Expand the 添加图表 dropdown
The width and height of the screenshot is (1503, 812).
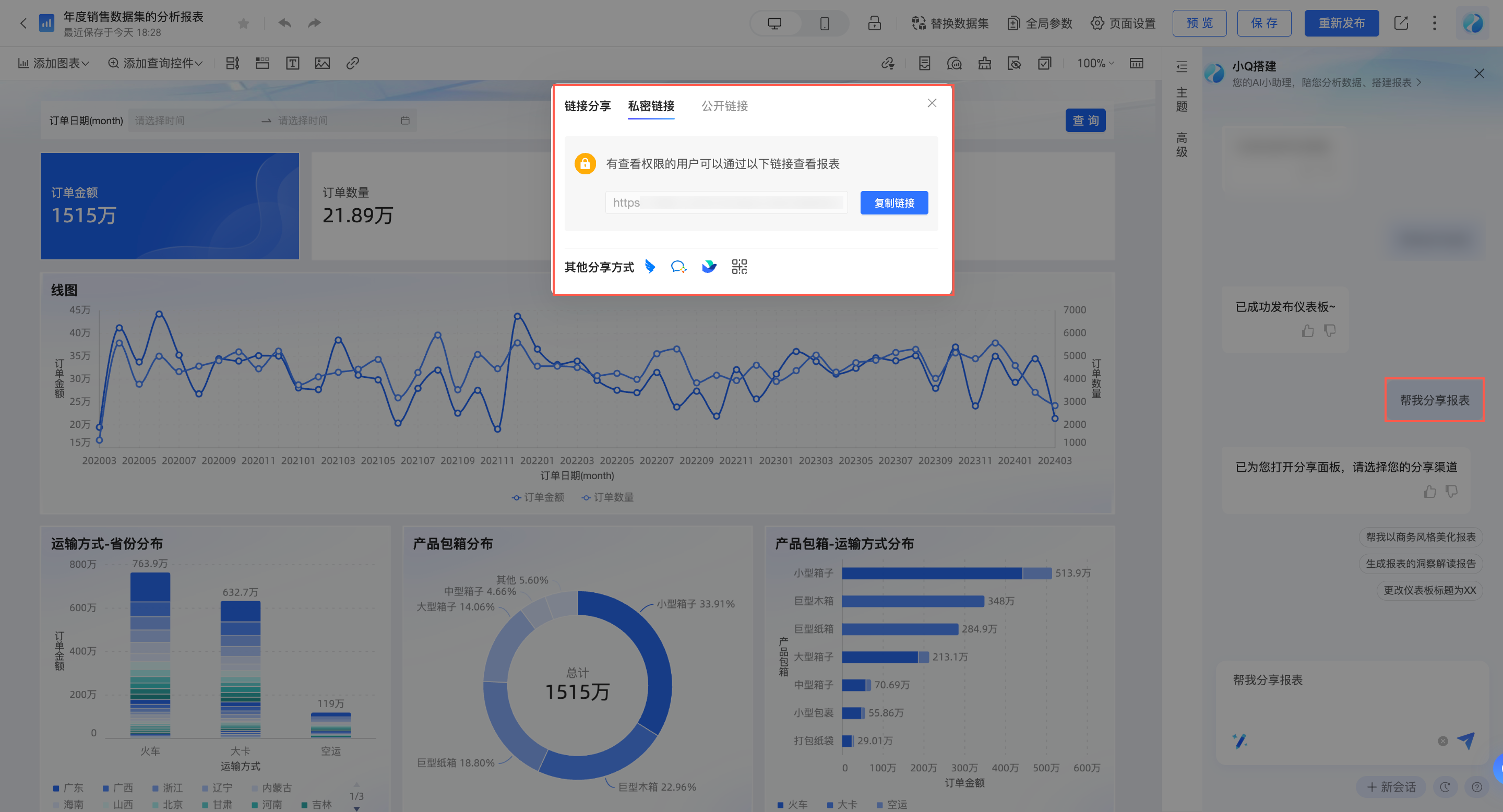[53, 63]
